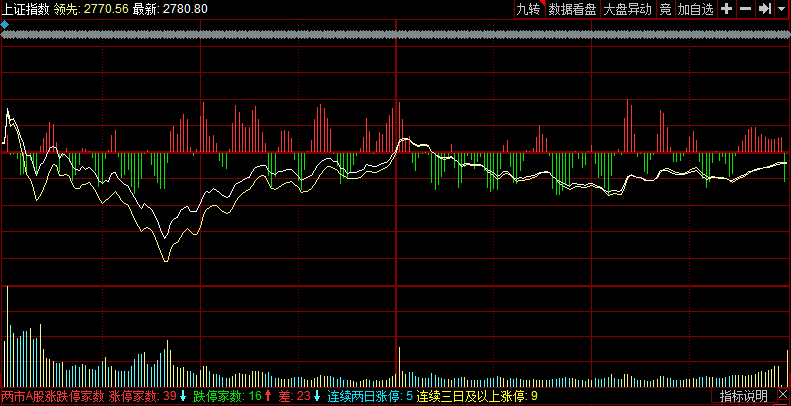Open the top-right dropdown arrow menu

coord(781,9)
